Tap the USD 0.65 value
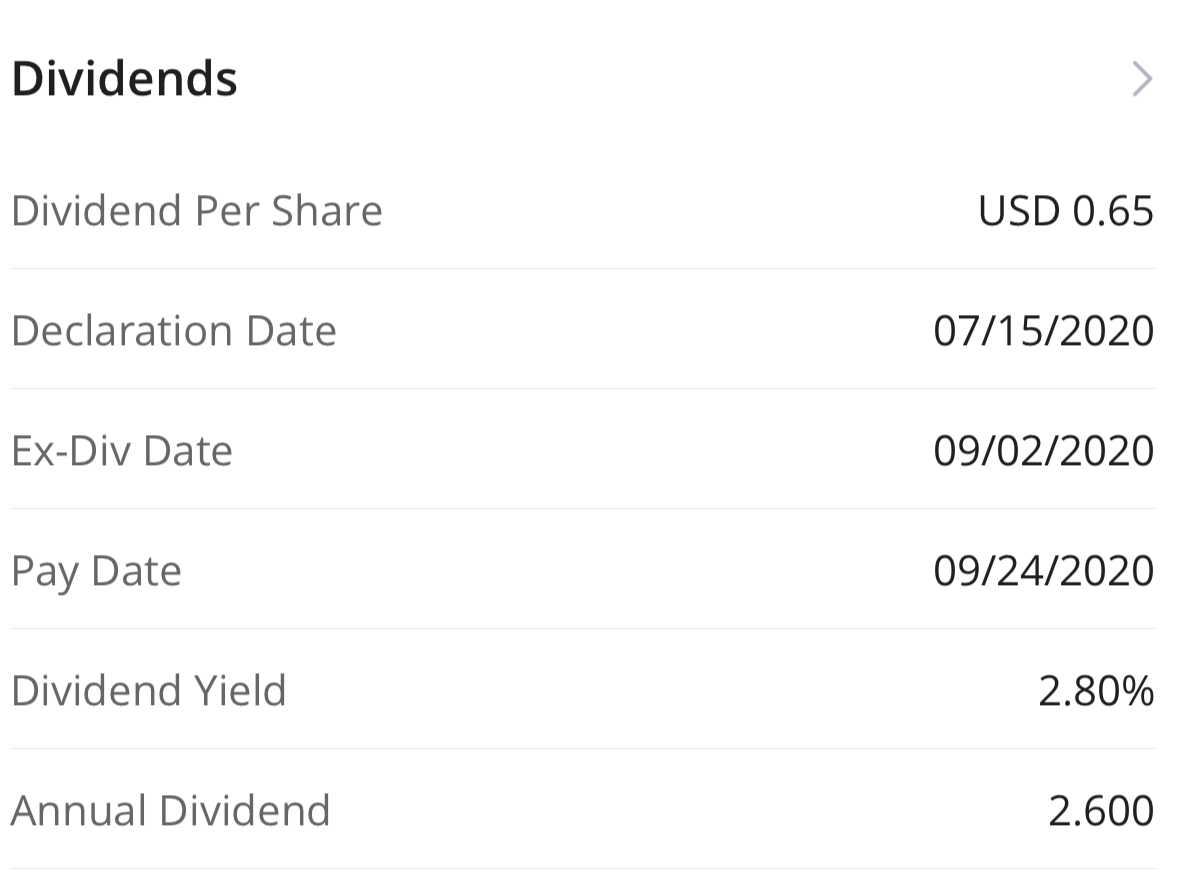Screen dimensions: 1184x870 coord(1065,210)
